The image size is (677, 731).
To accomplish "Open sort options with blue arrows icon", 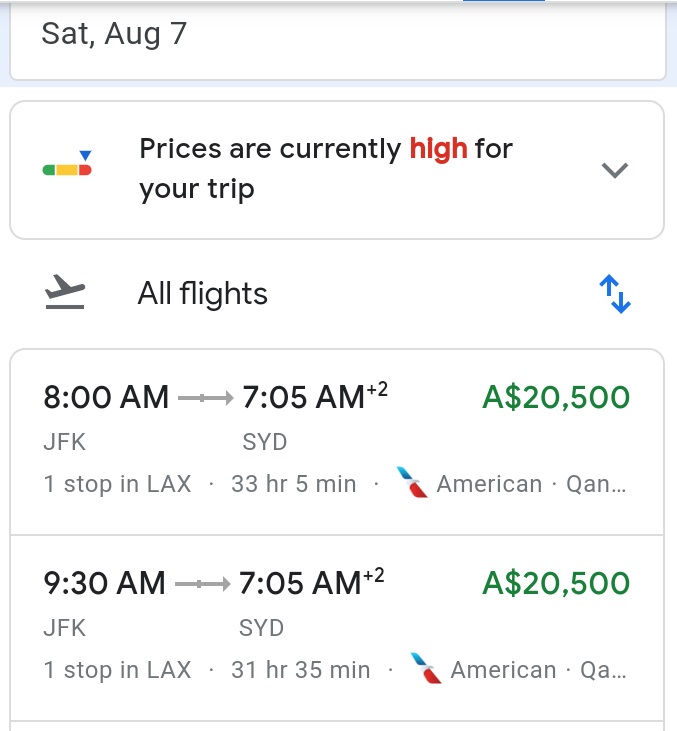I will 614,295.
